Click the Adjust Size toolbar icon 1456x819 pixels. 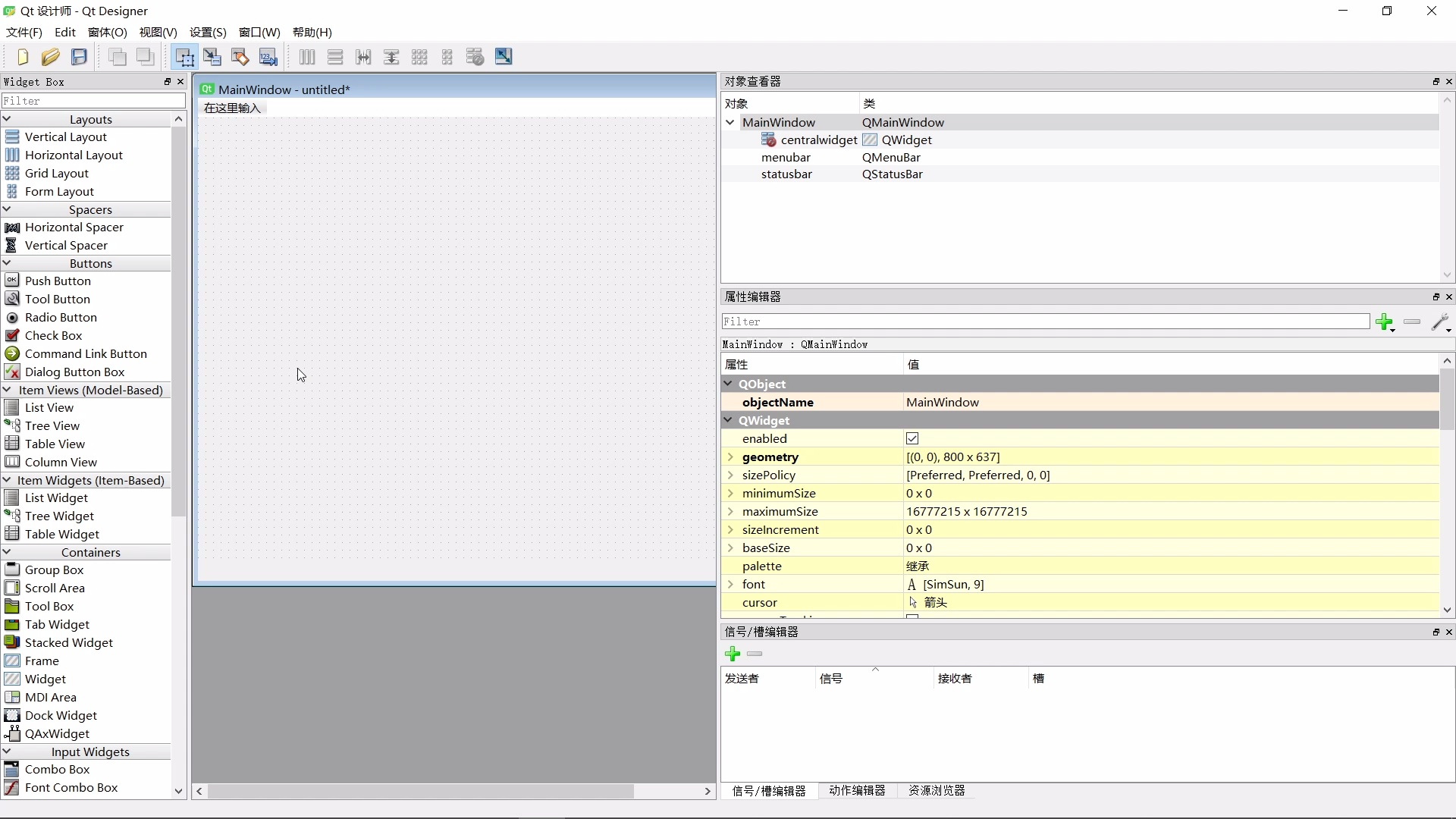click(504, 57)
